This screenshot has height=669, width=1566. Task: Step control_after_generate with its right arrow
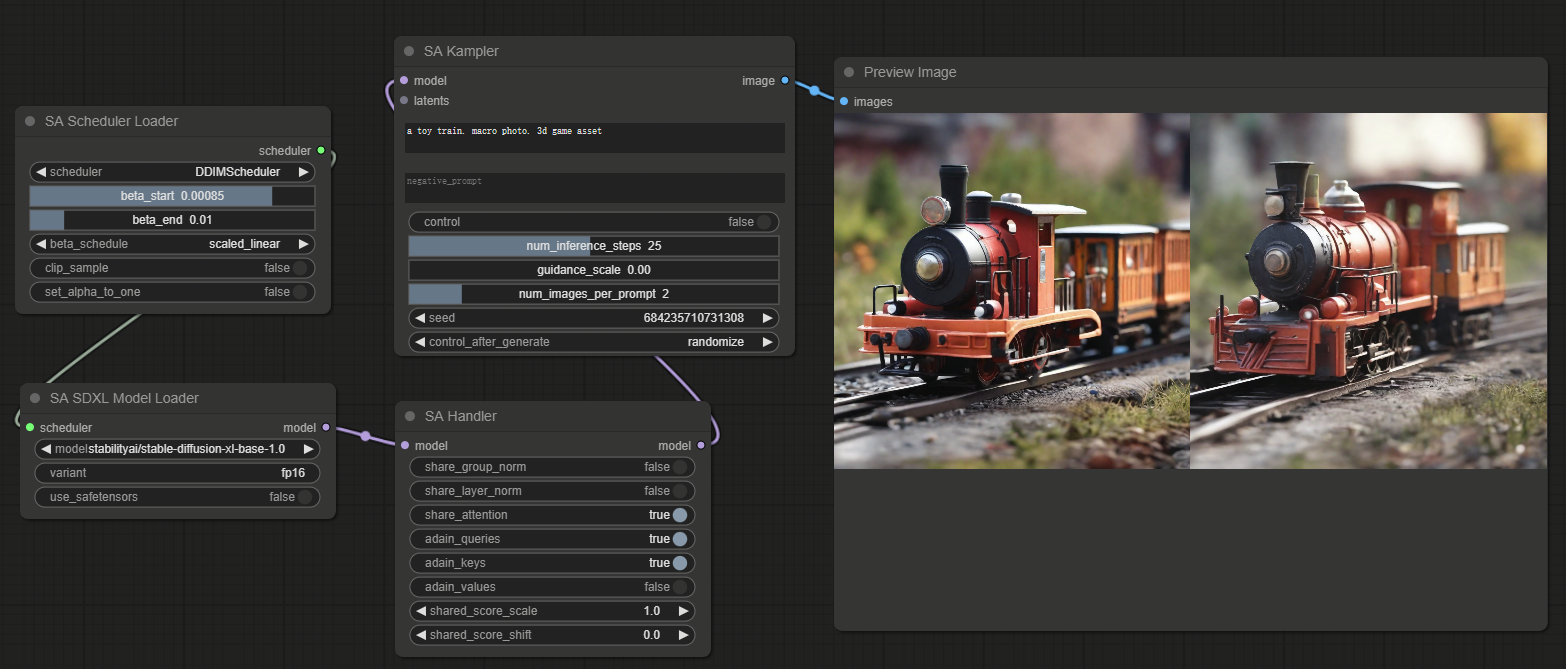point(767,342)
